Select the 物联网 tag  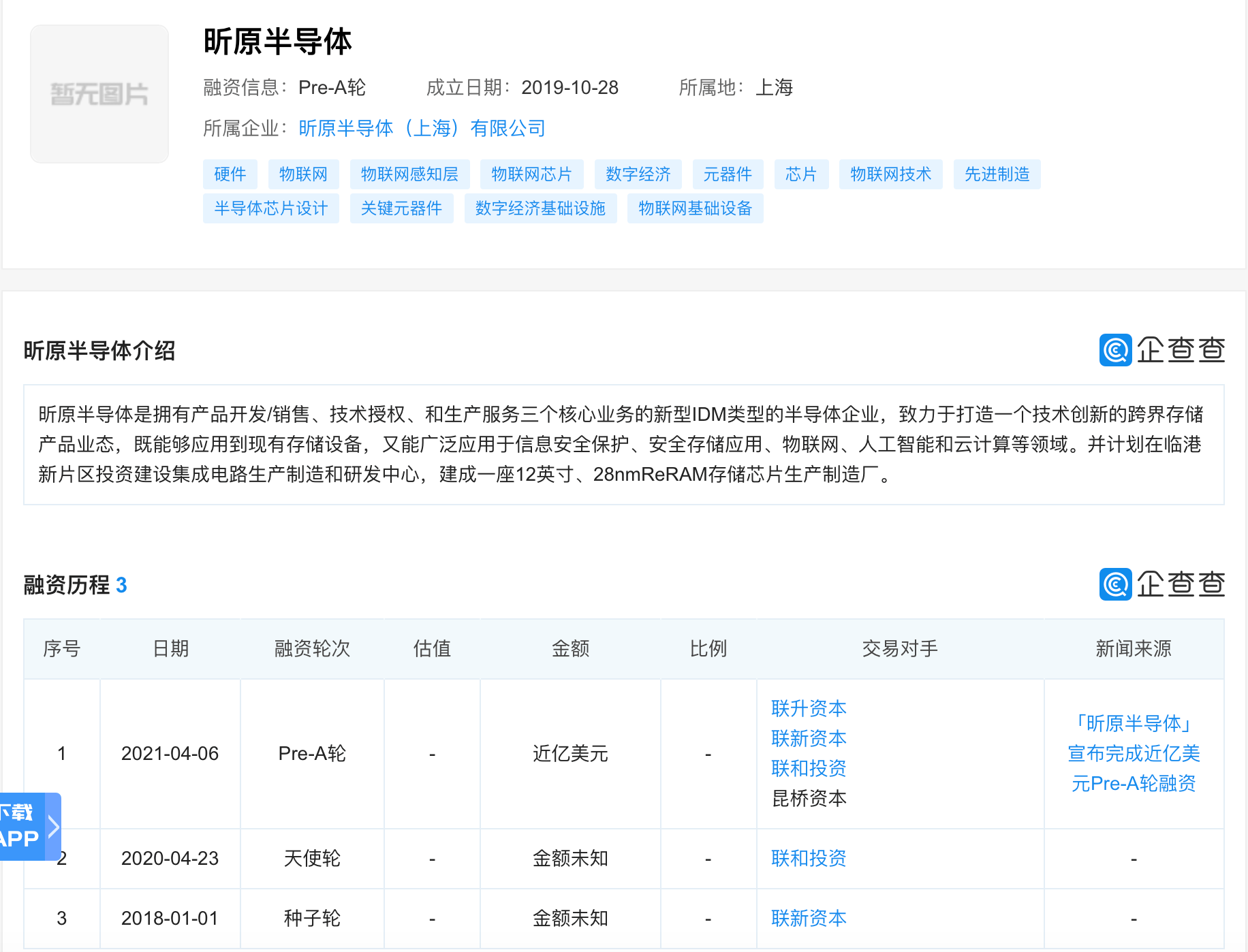(304, 174)
